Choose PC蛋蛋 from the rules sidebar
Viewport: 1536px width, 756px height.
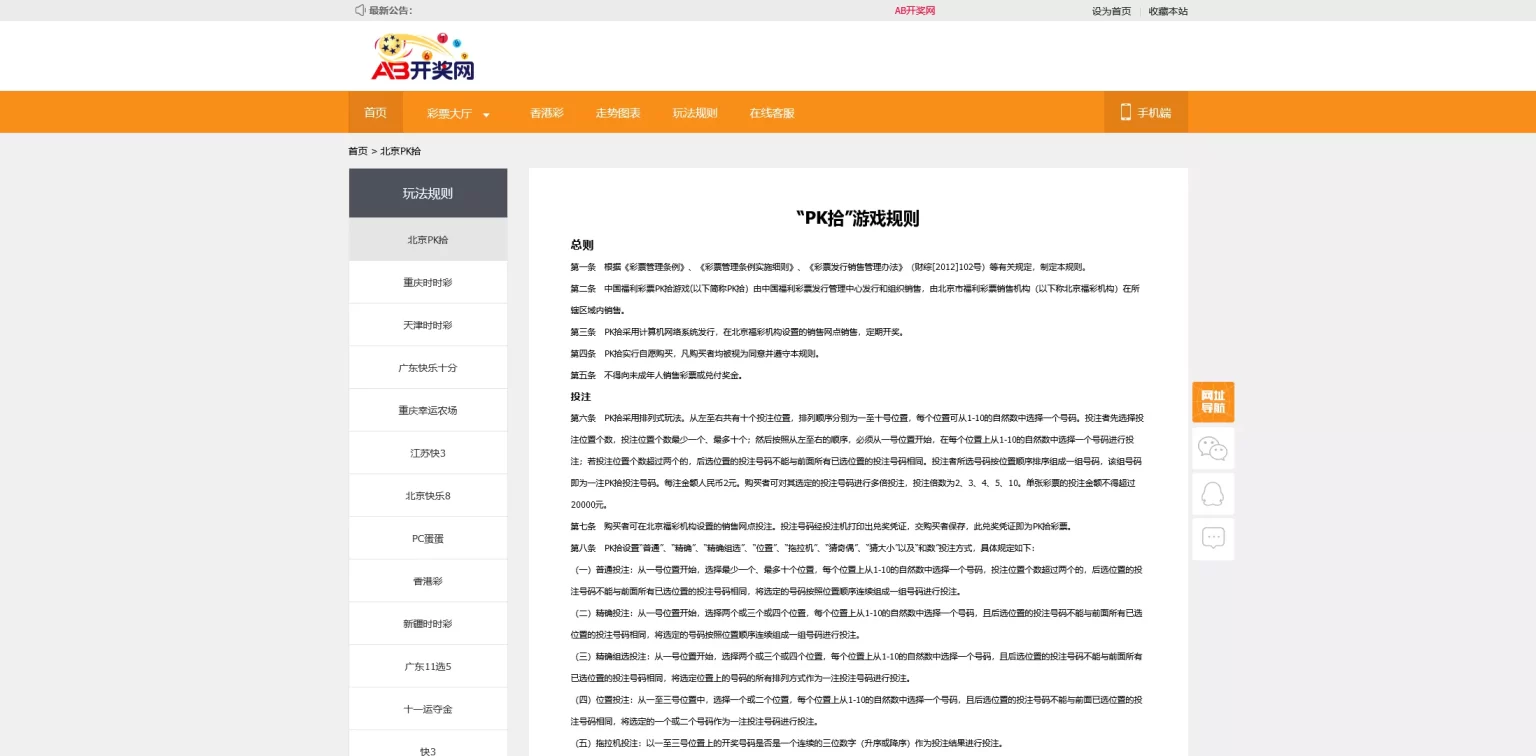coord(428,539)
